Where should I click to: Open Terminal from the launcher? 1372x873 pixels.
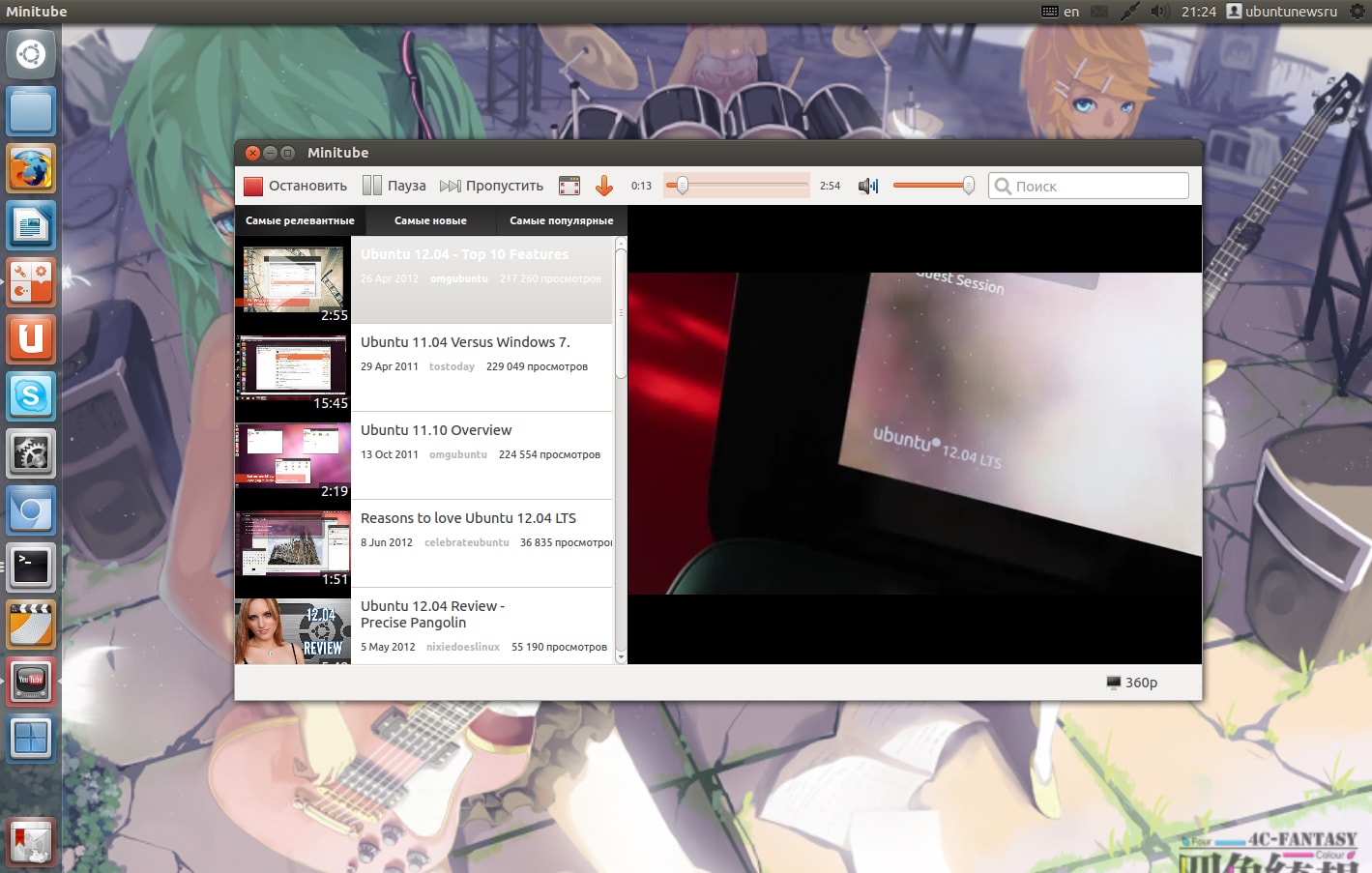coord(31,567)
